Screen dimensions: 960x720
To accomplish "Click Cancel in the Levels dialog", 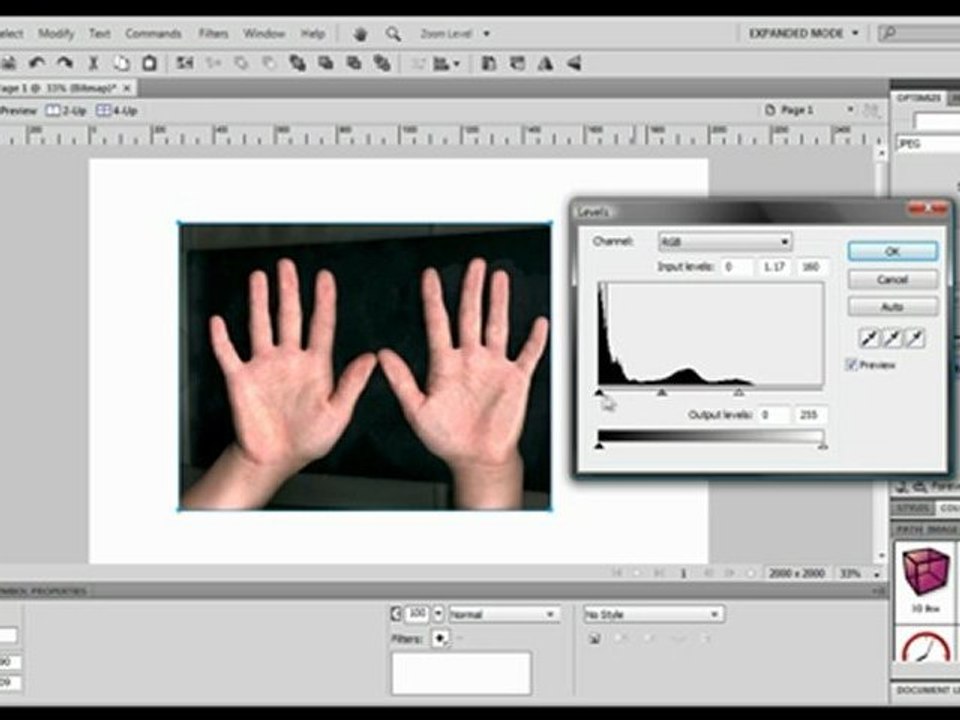I will [893, 279].
